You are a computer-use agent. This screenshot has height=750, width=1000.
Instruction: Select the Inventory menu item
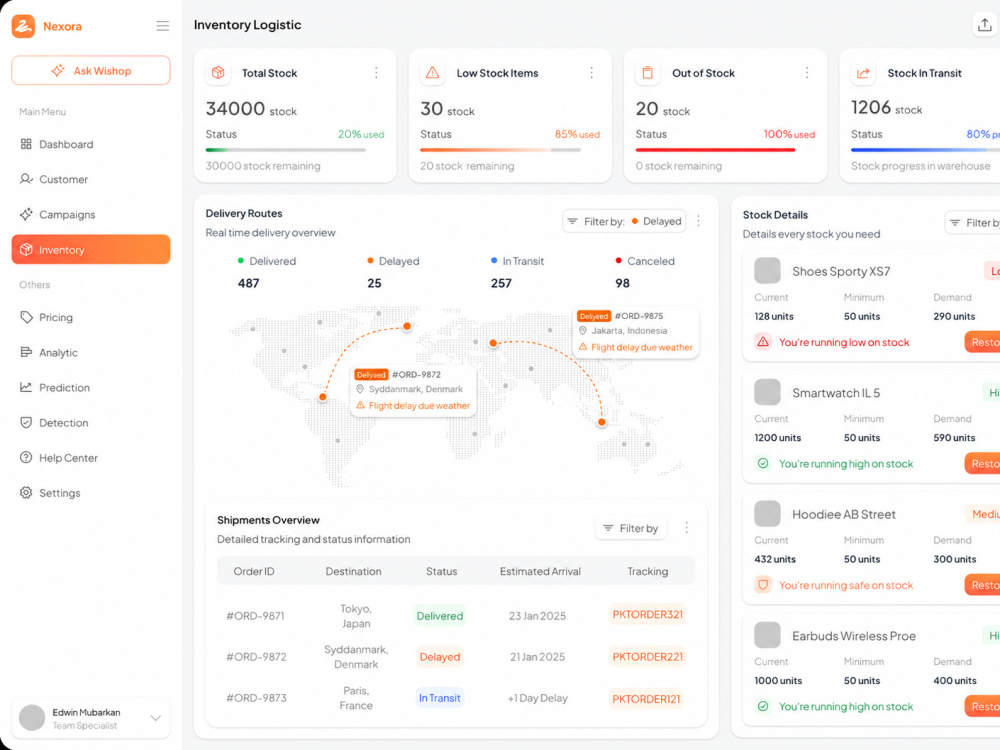click(91, 249)
